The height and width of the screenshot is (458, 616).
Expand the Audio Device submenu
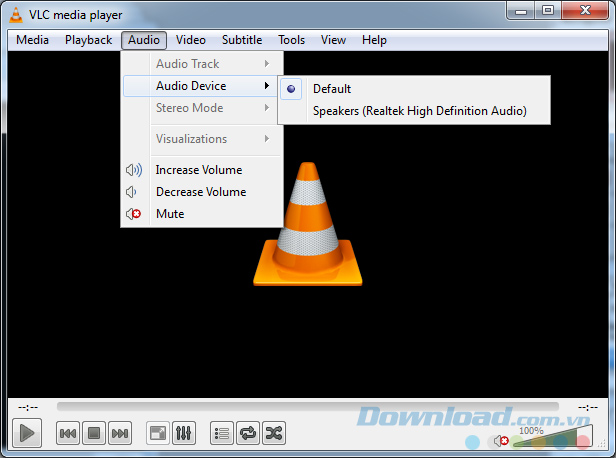[202, 86]
